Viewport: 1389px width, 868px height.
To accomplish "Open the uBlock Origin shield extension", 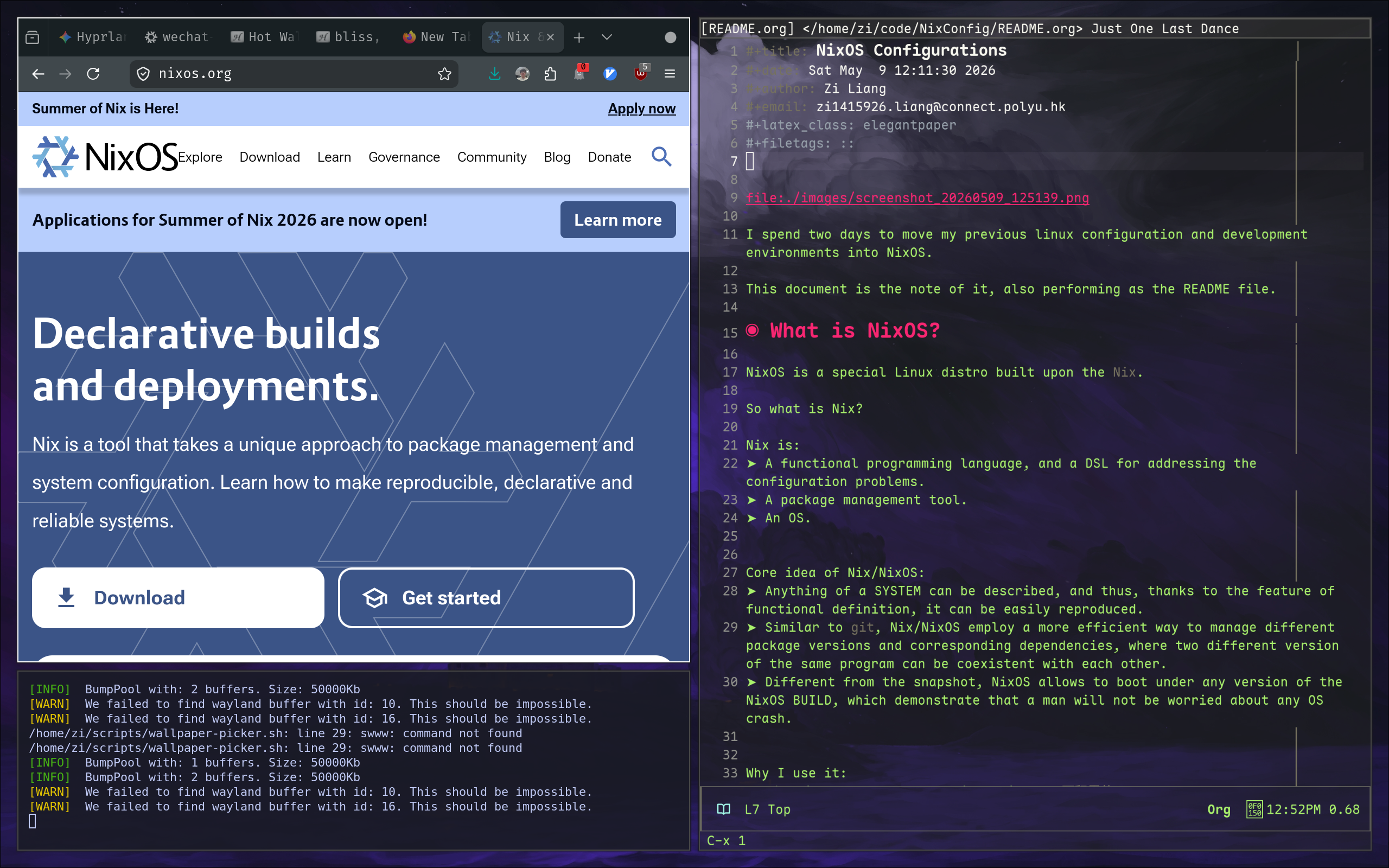I will click(x=641, y=73).
